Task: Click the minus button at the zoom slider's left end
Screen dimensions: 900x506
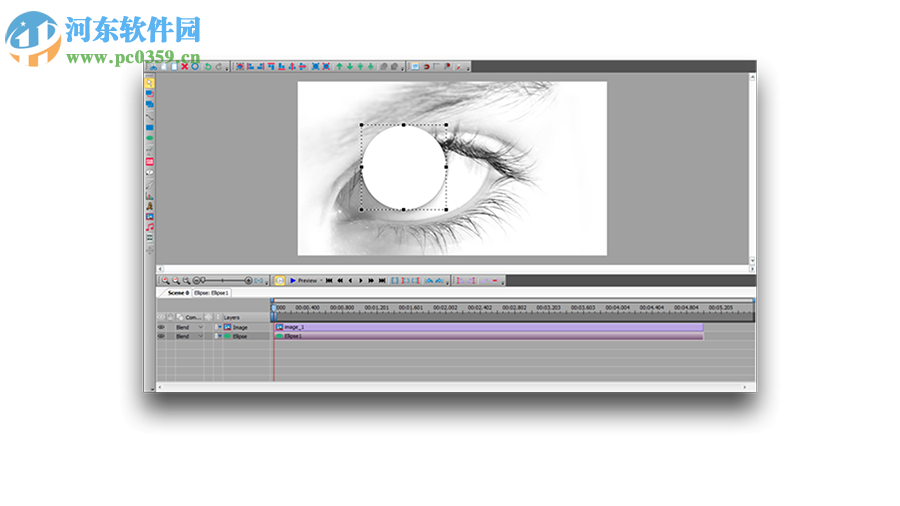Action: pyautogui.click(x=196, y=281)
